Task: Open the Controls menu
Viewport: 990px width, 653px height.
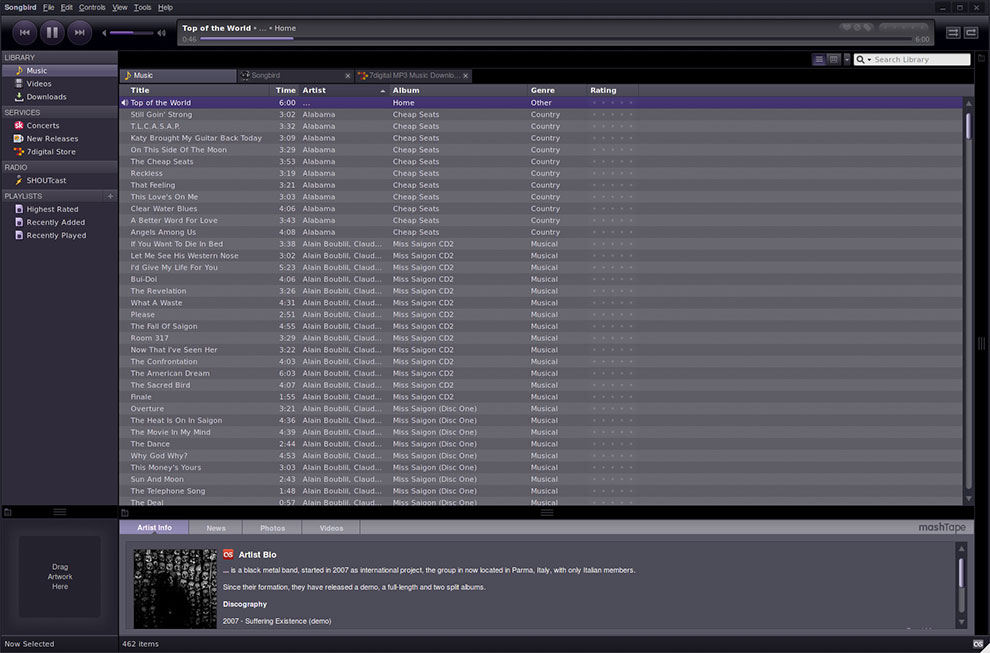Action: pos(92,8)
